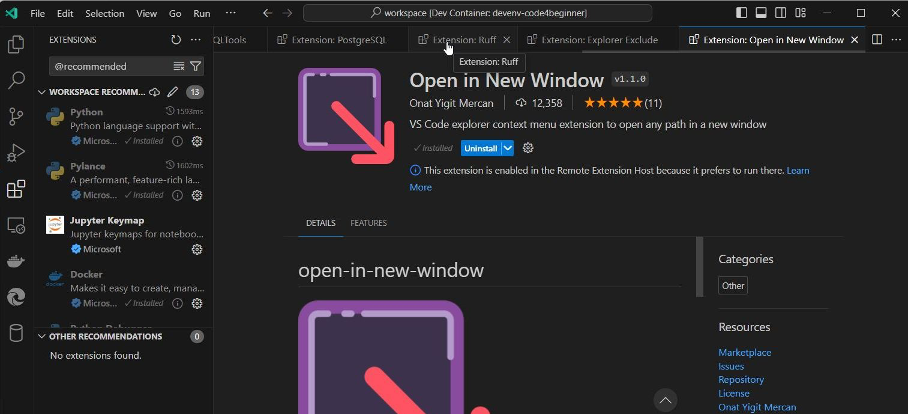The image size is (908, 414).
Task: Open Customize Layout button
Action: point(800,13)
